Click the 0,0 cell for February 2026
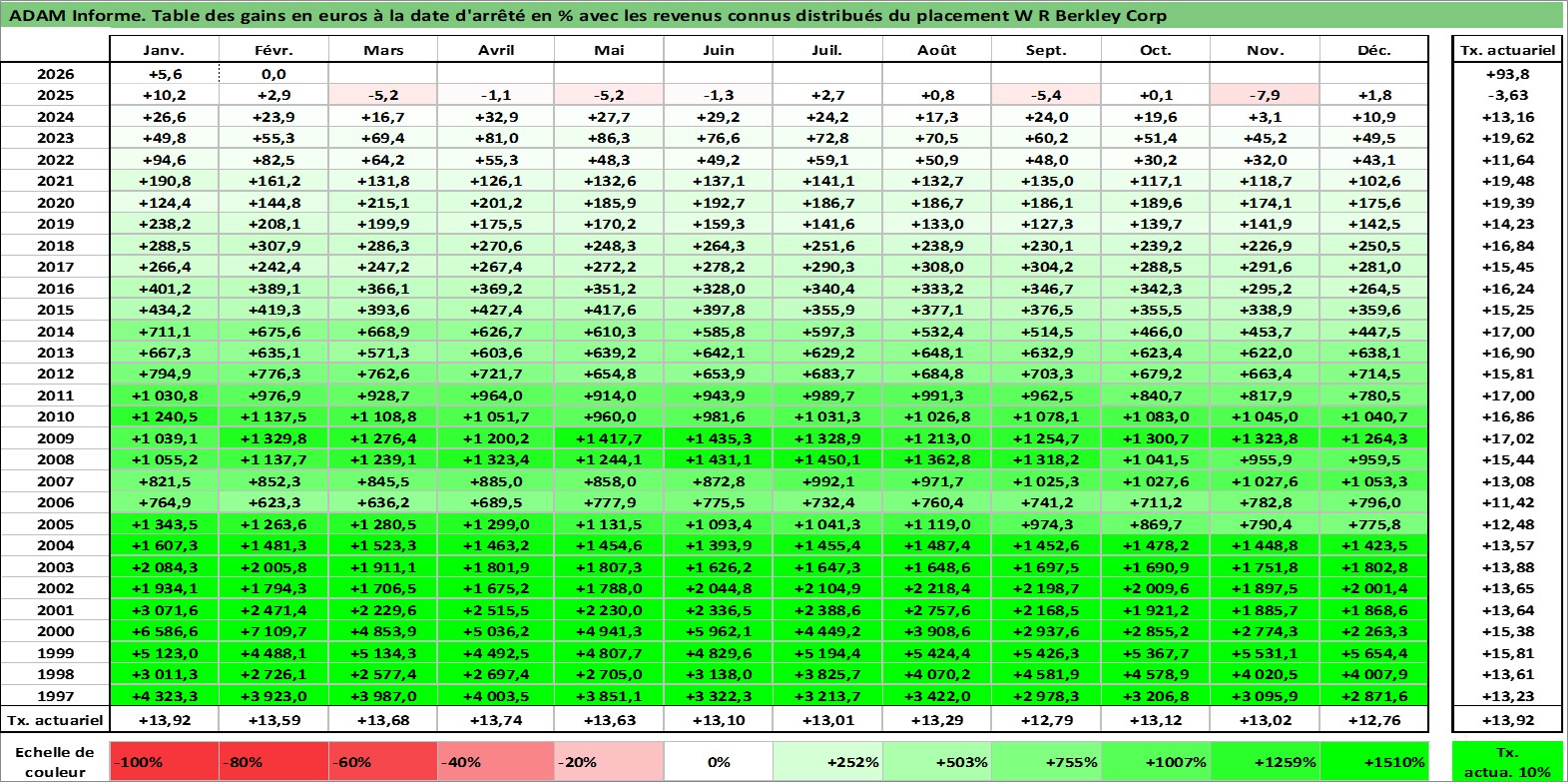Viewport: 1568px width, 782px height. 273,74
